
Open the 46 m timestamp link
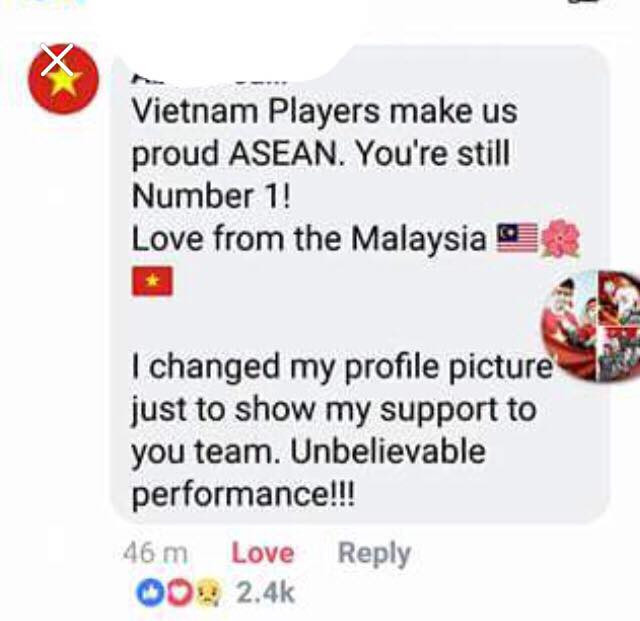[155, 554]
